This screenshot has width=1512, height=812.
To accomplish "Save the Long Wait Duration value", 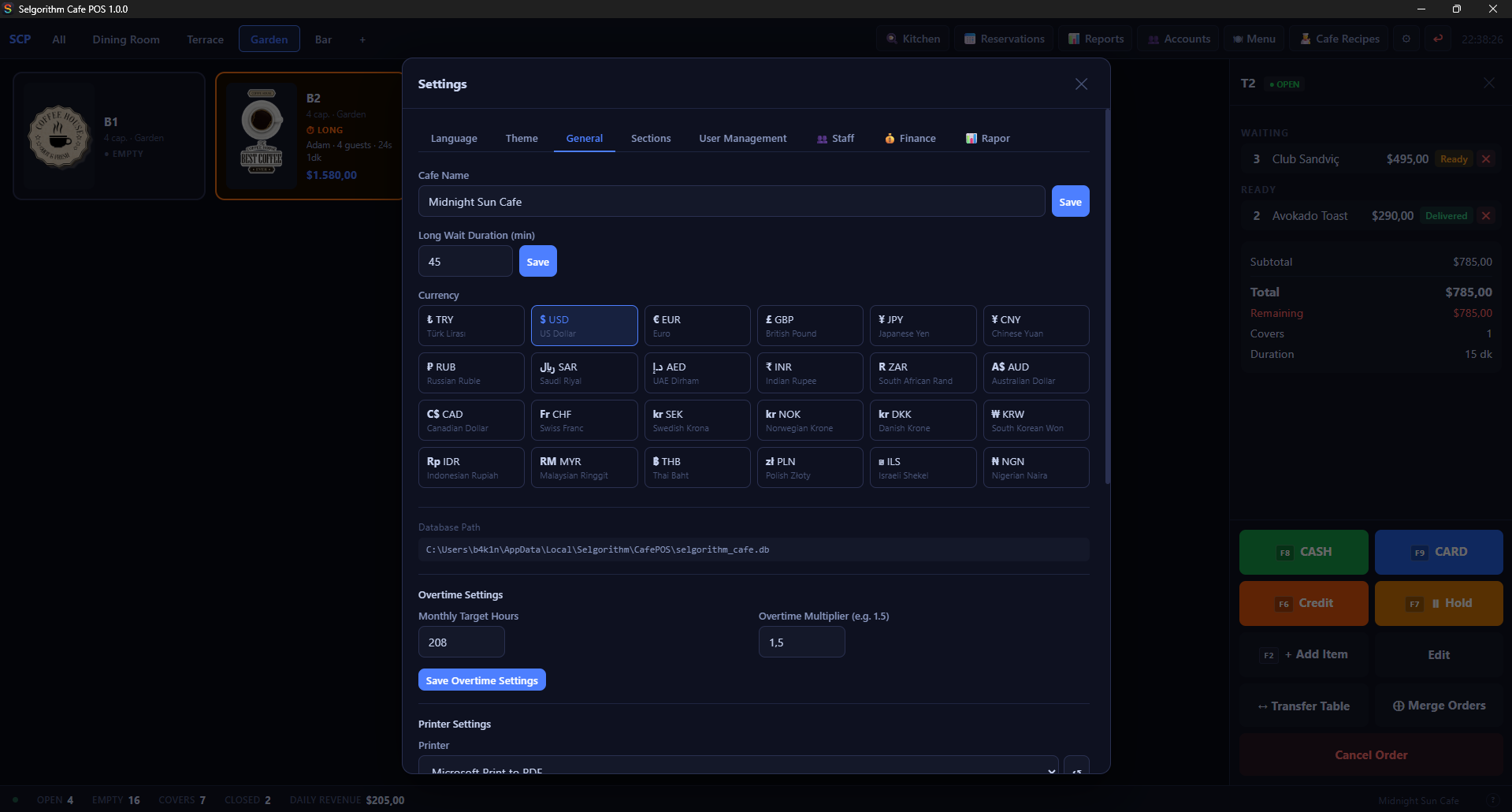I will coord(538,262).
